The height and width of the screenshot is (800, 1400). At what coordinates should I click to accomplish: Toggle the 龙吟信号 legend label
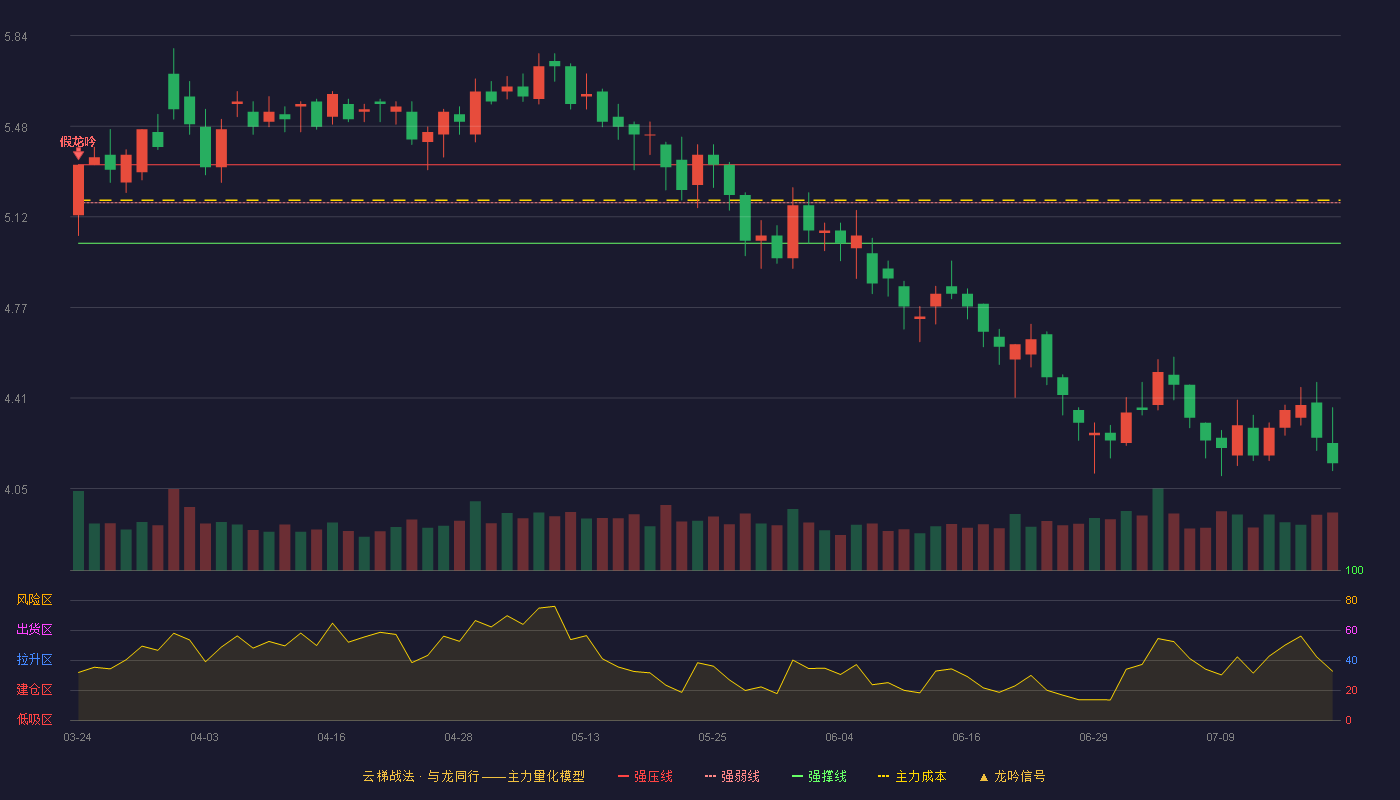coord(1020,776)
